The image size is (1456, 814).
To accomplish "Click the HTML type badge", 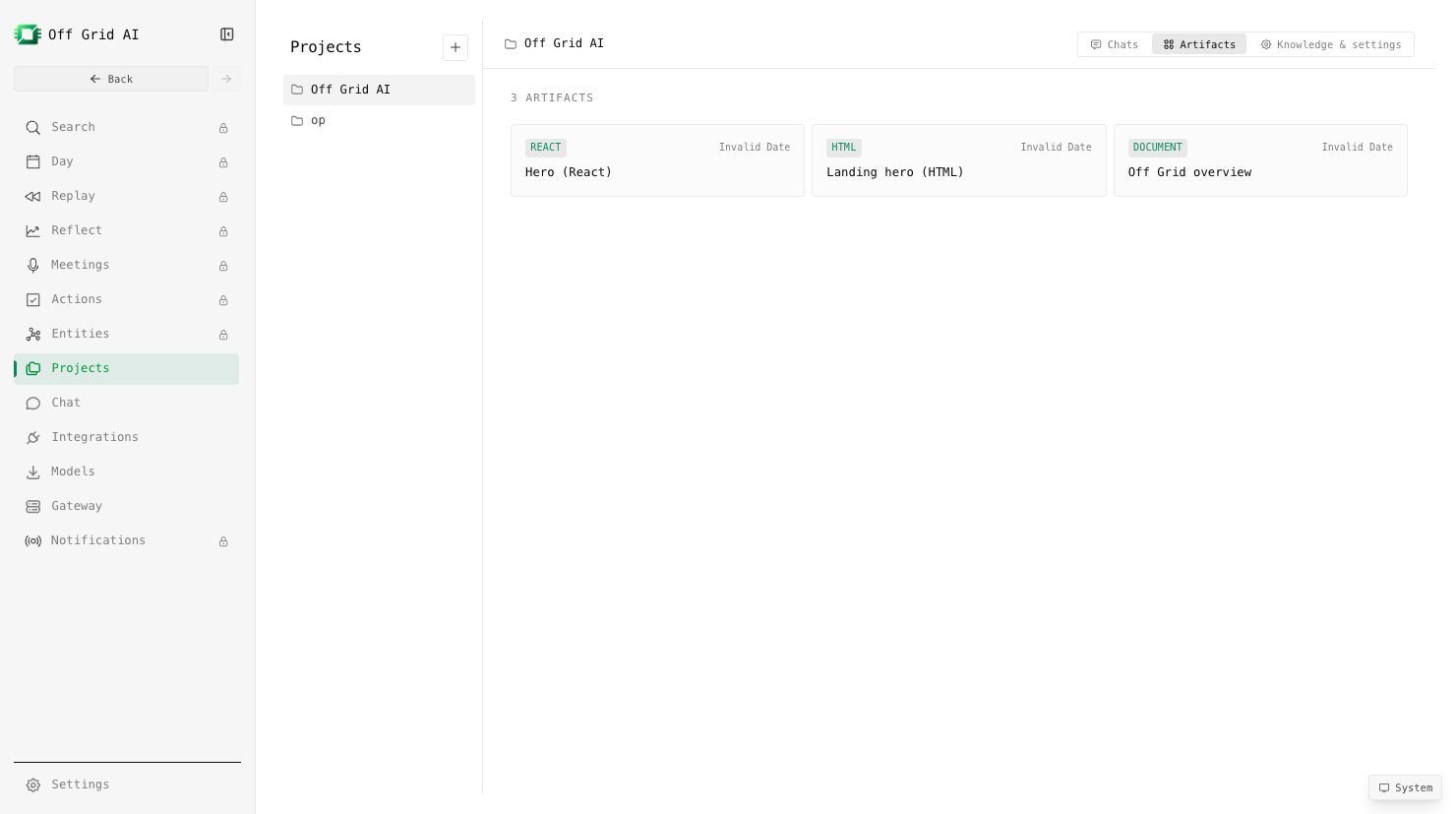I will [844, 148].
